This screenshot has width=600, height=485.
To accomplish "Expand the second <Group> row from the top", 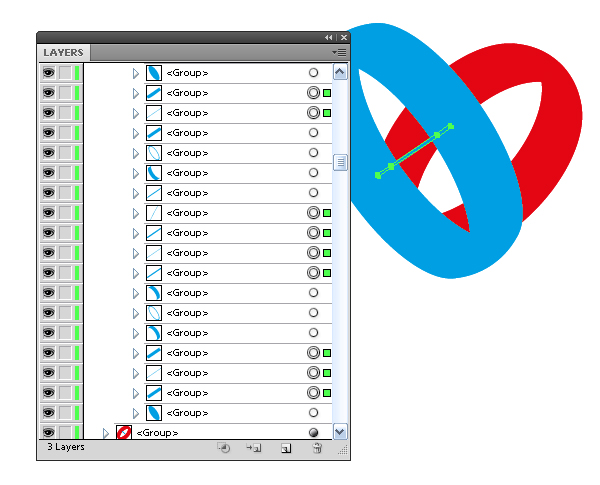I will click(136, 93).
